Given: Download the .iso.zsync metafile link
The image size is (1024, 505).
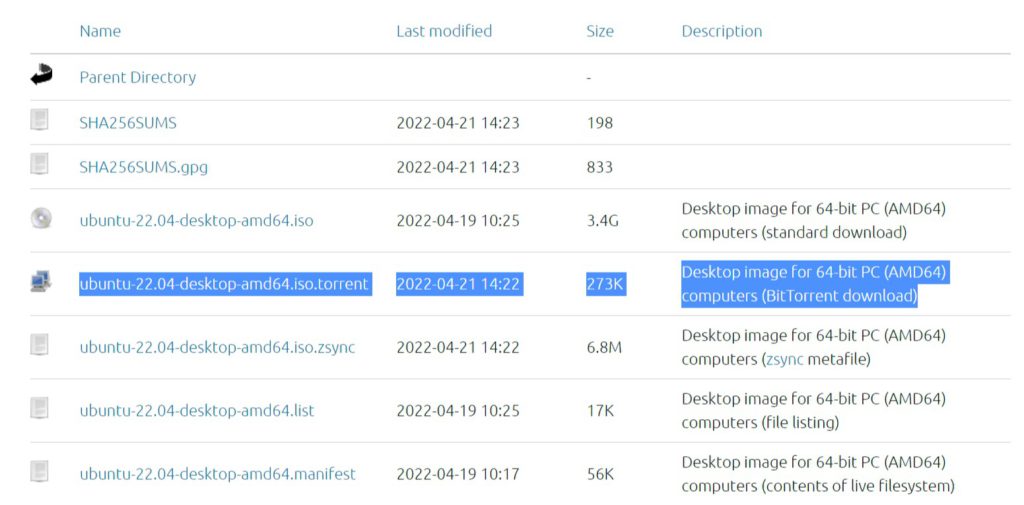Looking at the screenshot, I should click(217, 347).
